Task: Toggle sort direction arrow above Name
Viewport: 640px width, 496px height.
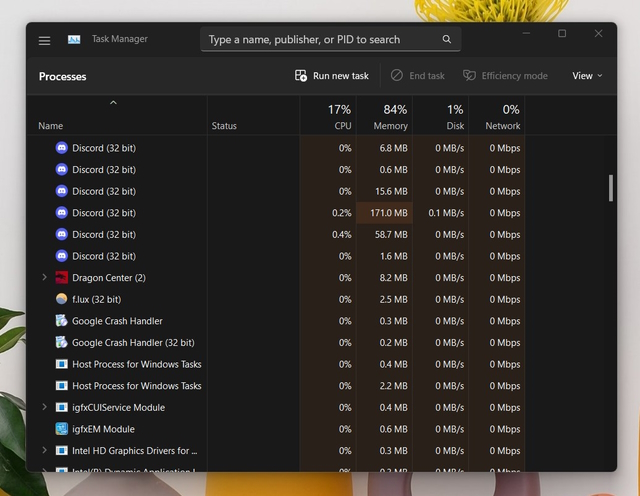Action: [113, 102]
